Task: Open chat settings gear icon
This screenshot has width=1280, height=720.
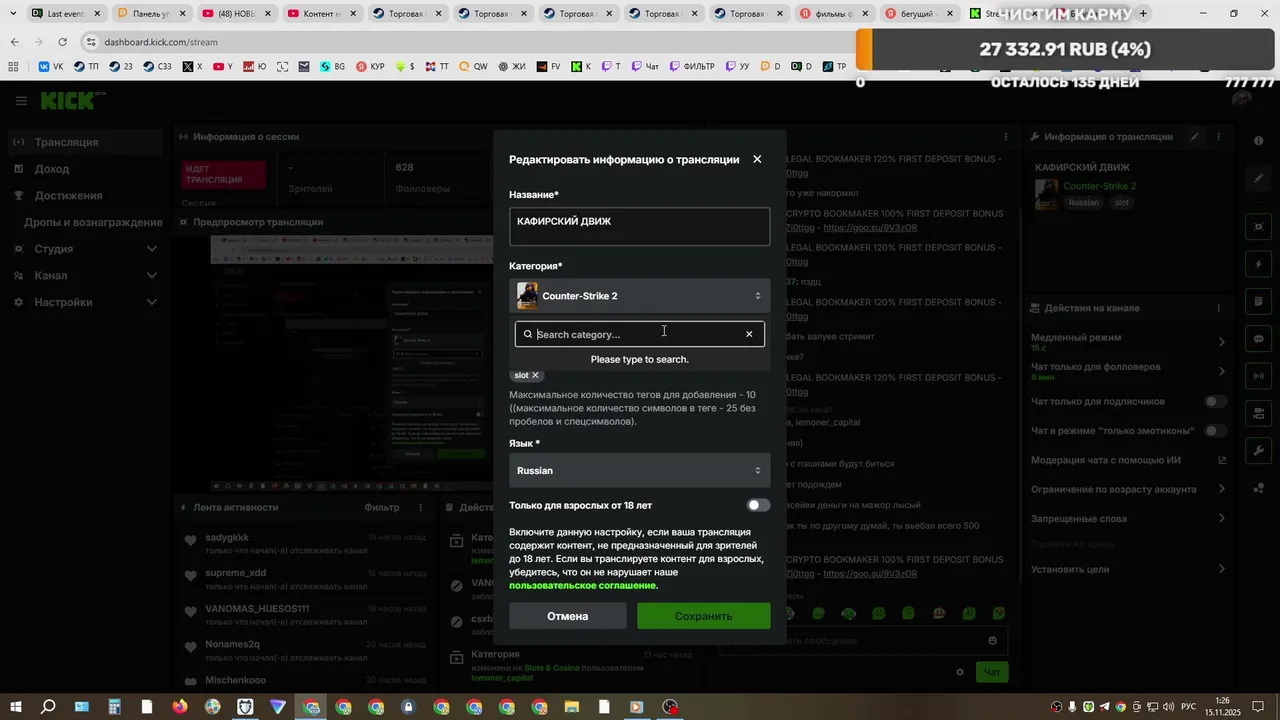Action: (960, 672)
